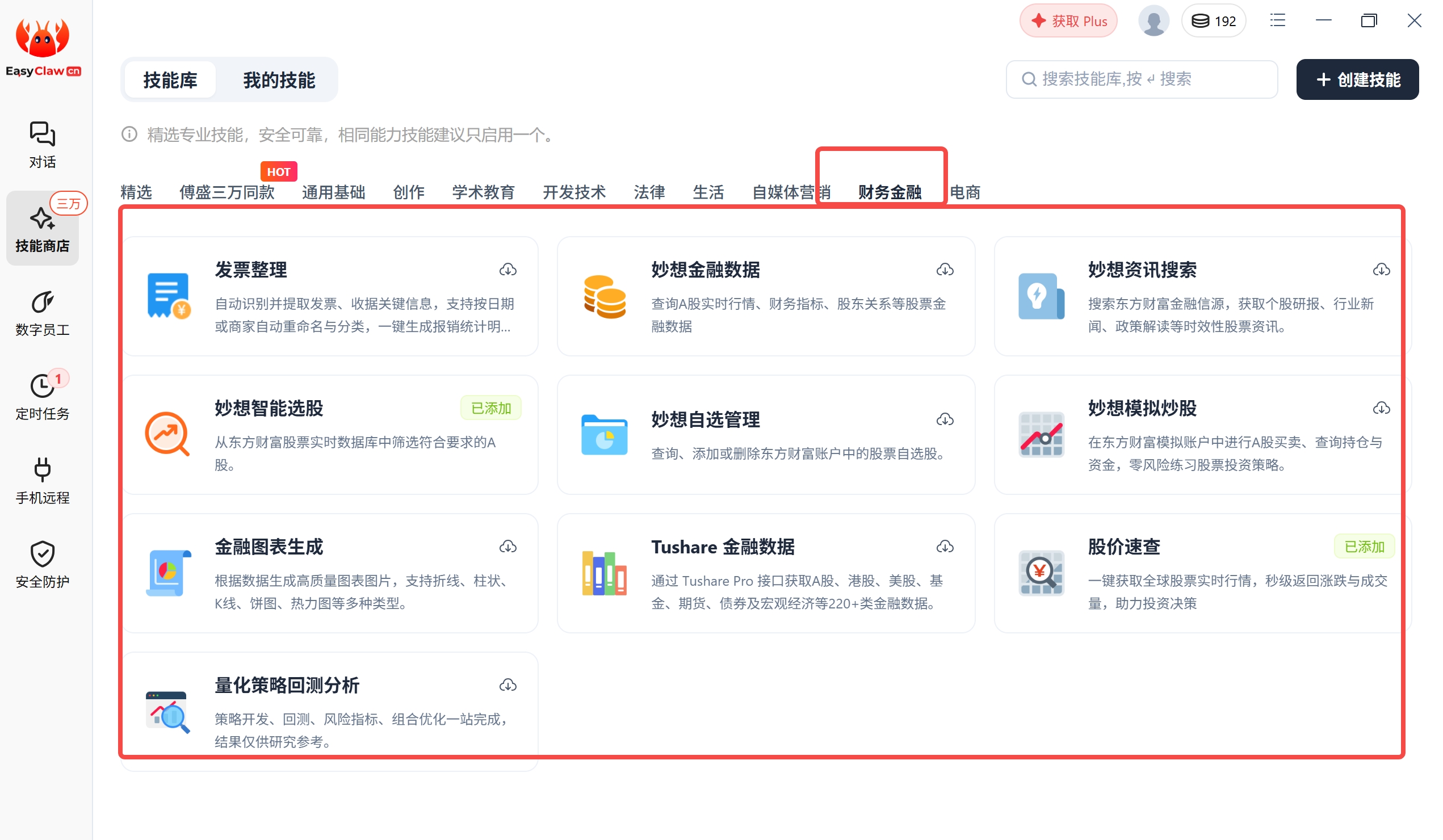1443x840 pixels.
Task: Click the info icon beside 精选专业技能
Action: [x=129, y=135]
